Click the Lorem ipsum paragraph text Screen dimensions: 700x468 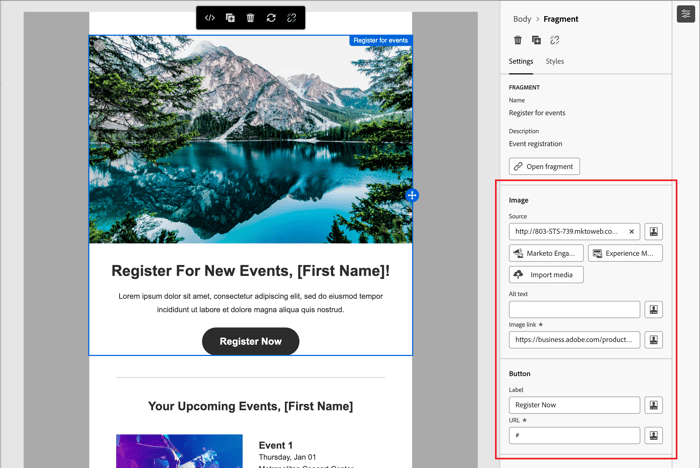(250, 303)
